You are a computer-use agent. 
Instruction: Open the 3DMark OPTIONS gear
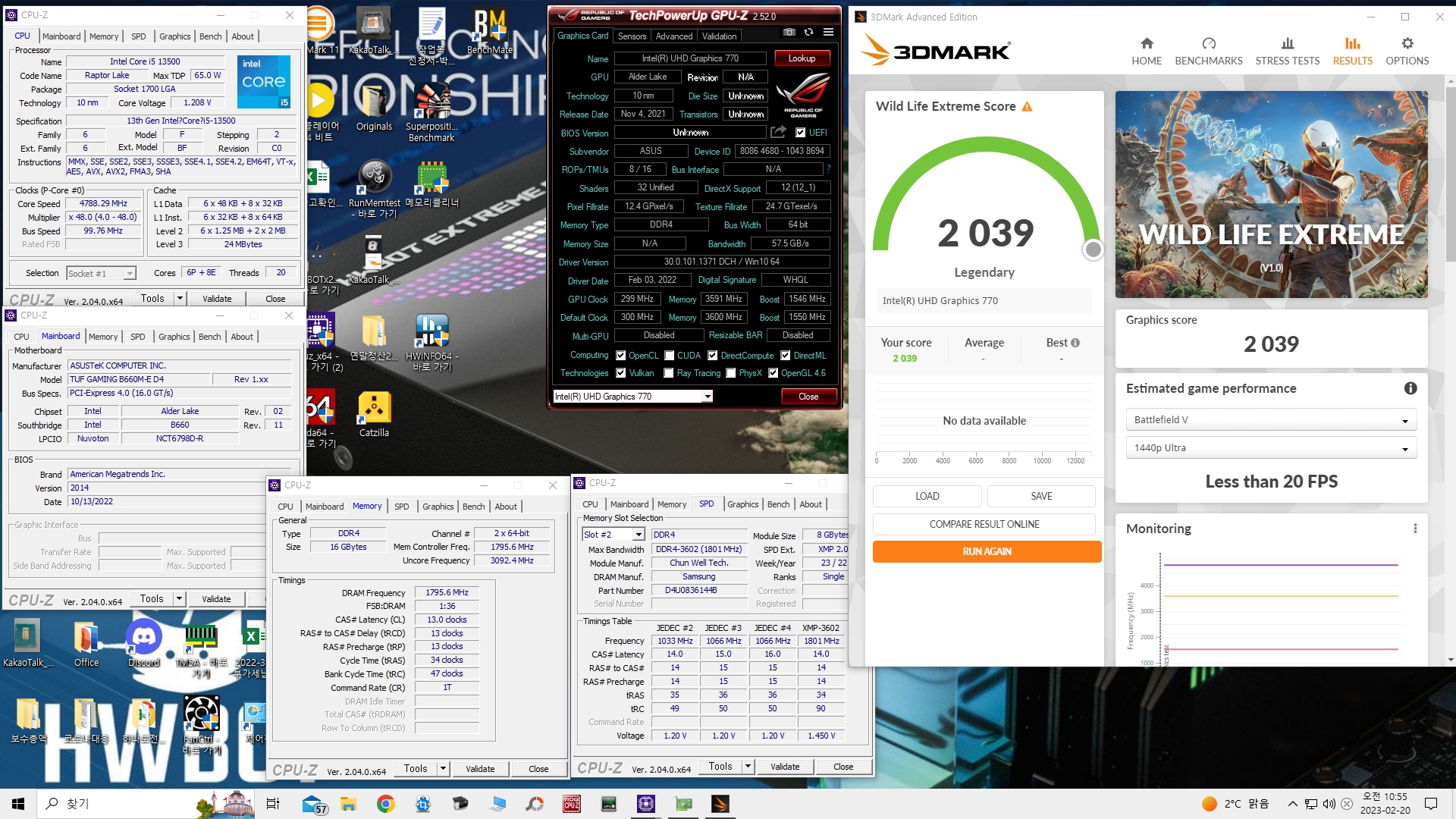coord(1407,52)
